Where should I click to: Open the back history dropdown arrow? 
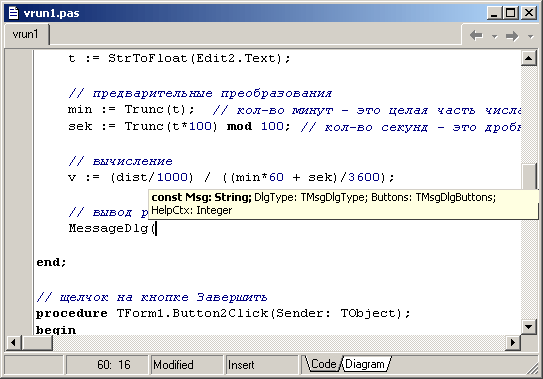pos(495,36)
